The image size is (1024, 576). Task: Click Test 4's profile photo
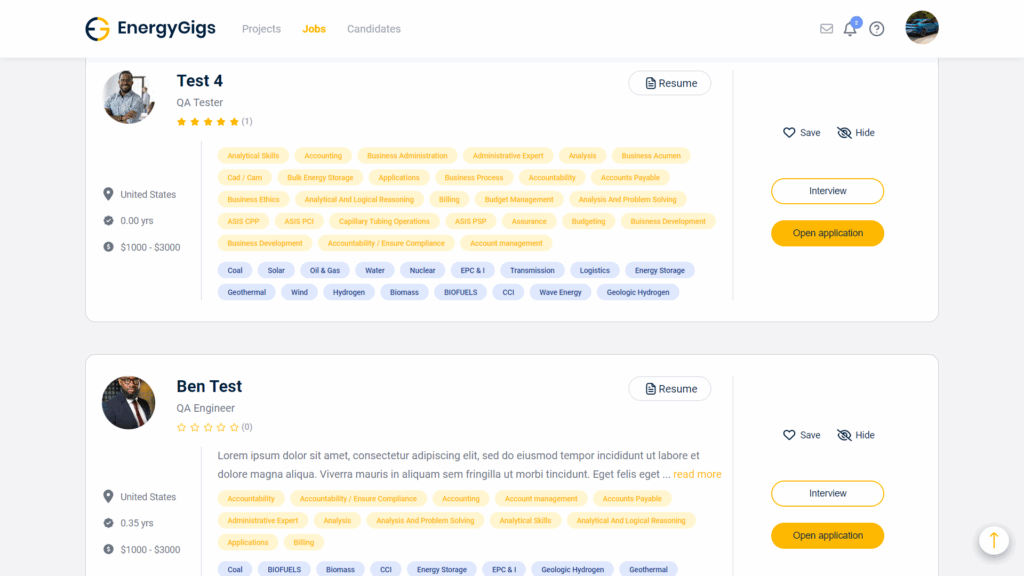click(x=129, y=97)
